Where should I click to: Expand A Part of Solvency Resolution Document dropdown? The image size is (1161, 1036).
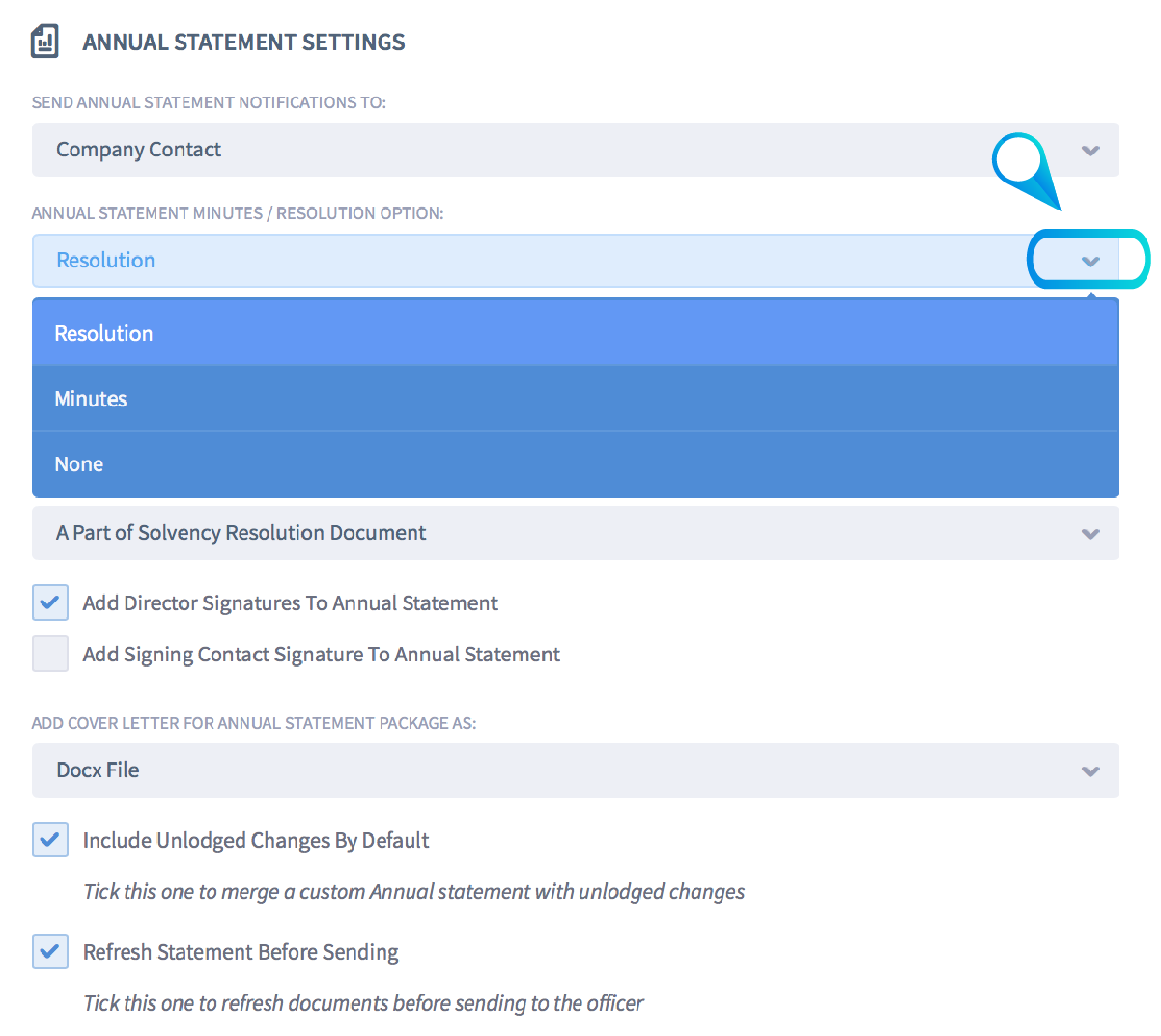pyautogui.click(x=560, y=533)
